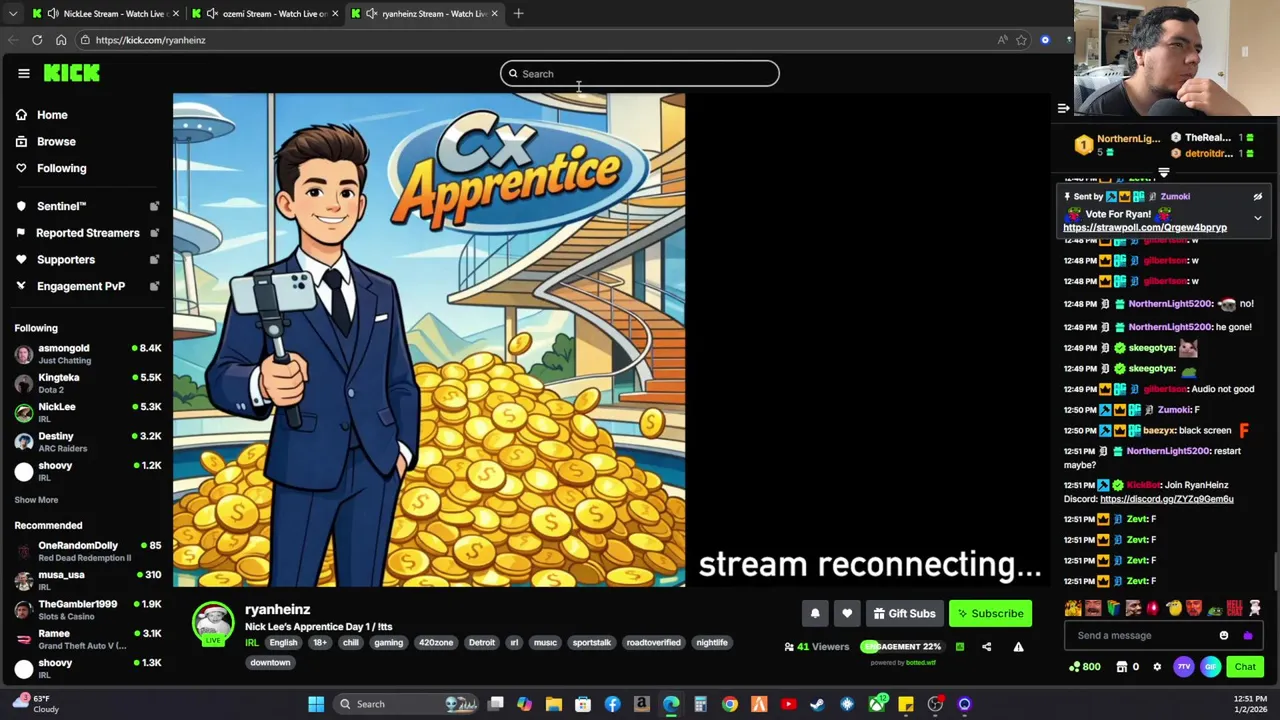Click the IRL category tag
This screenshot has height=720, width=1280.
pyautogui.click(x=252, y=643)
